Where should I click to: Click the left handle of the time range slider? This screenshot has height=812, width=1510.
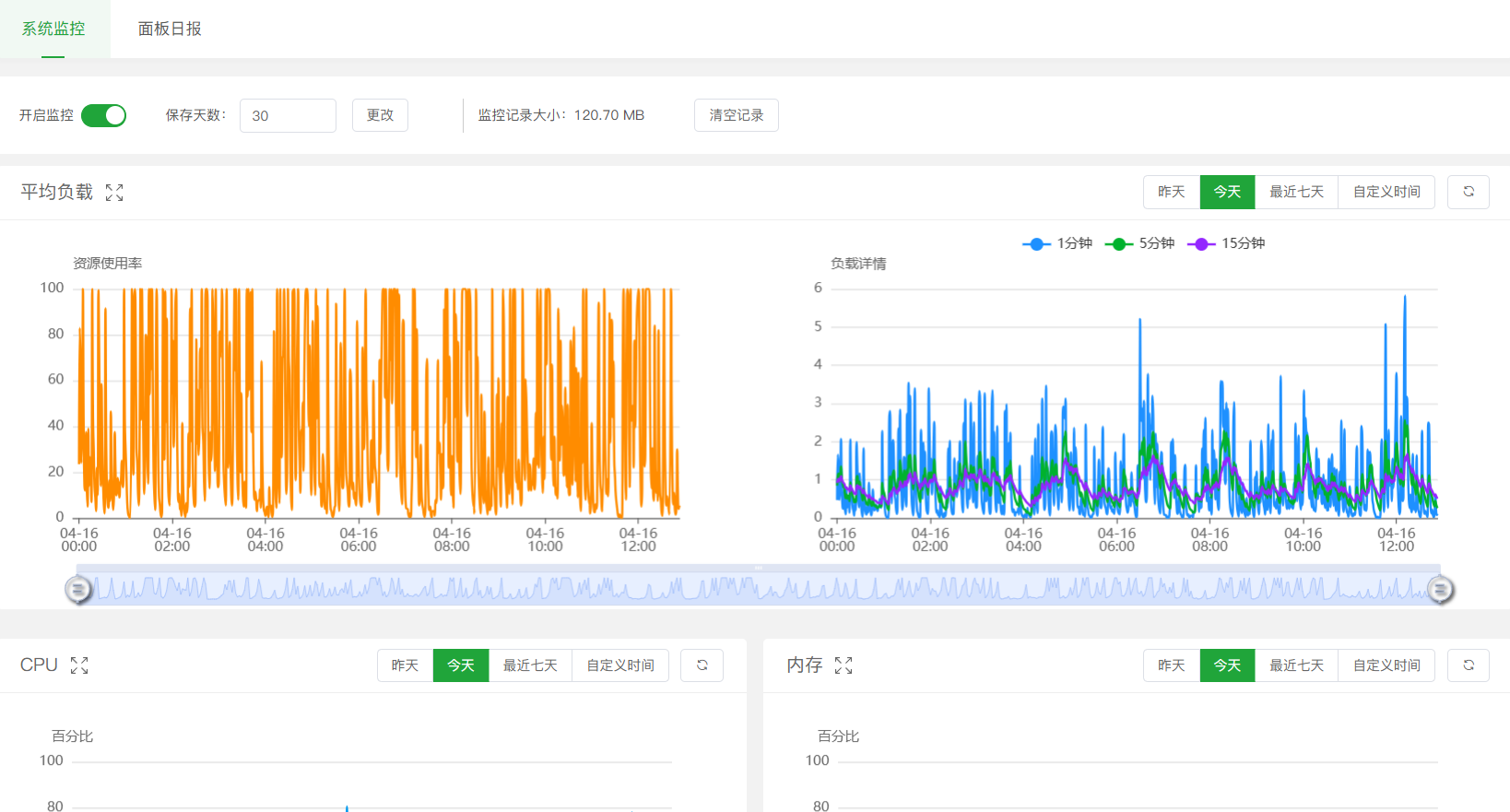point(78,589)
